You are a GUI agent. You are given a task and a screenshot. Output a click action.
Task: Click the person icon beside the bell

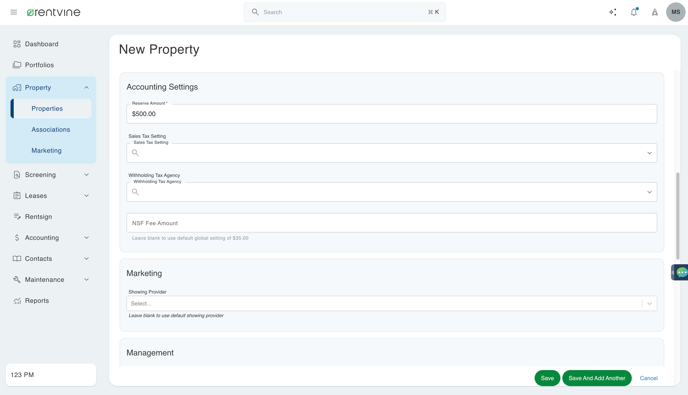[x=655, y=12]
